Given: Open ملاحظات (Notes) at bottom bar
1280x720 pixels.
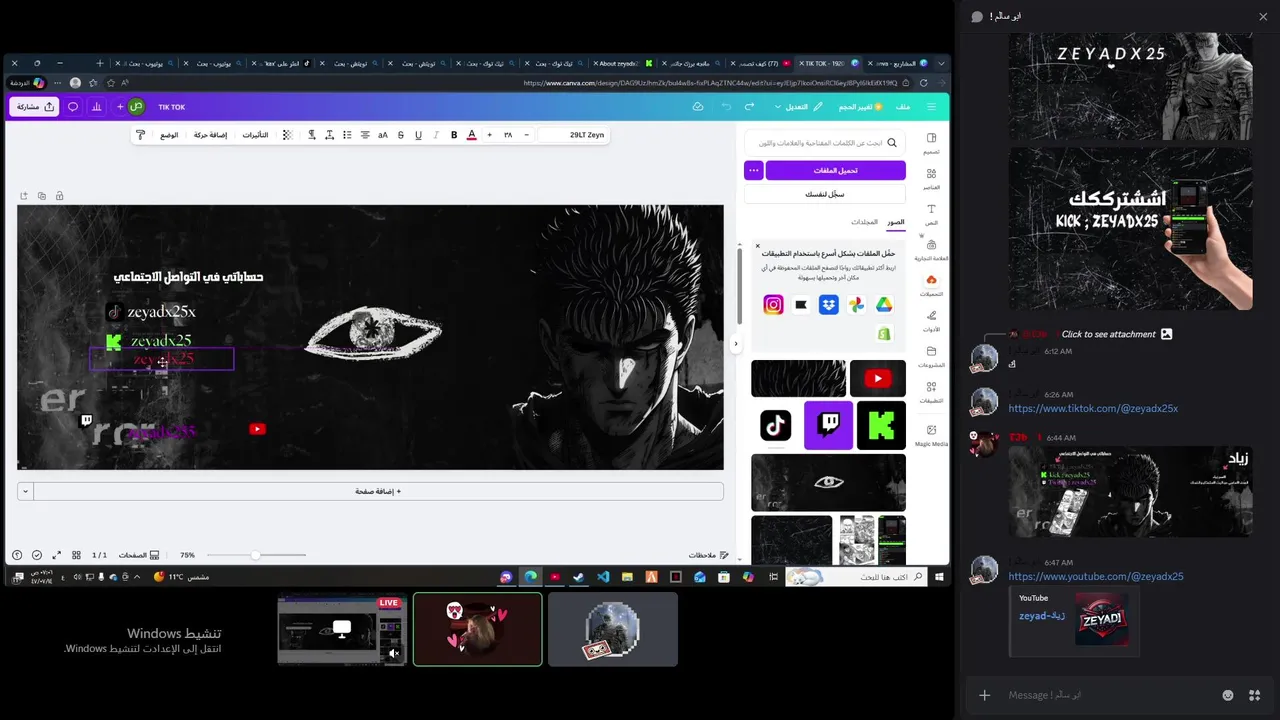Looking at the screenshot, I should pos(708,555).
